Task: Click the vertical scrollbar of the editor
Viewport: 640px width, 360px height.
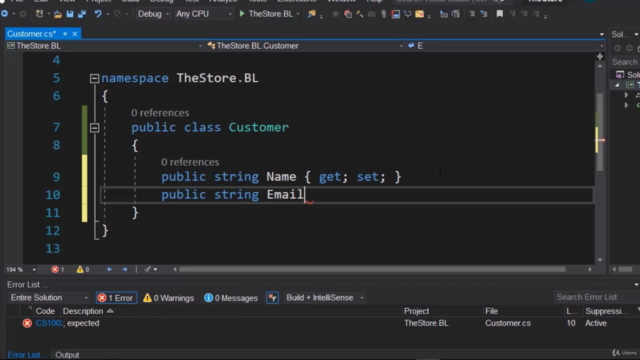Action: pyautogui.click(x=600, y=131)
